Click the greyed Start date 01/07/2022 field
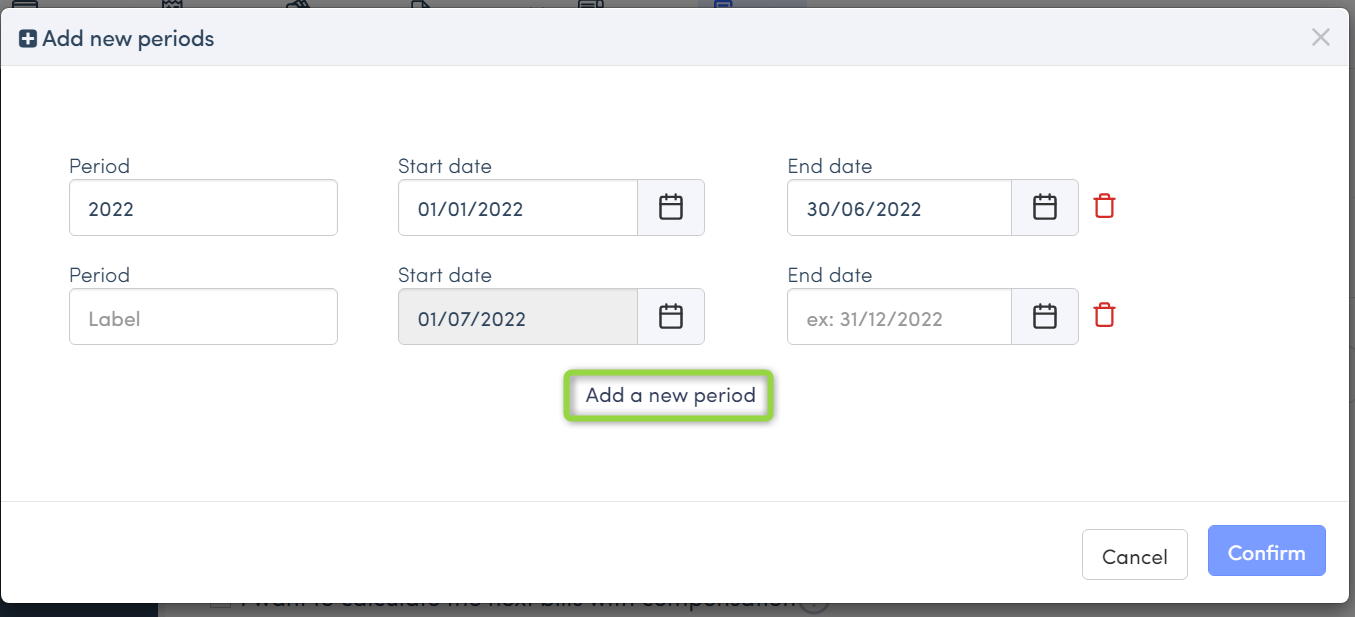1355x617 pixels. pyautogui.click(x=517, y=317)
